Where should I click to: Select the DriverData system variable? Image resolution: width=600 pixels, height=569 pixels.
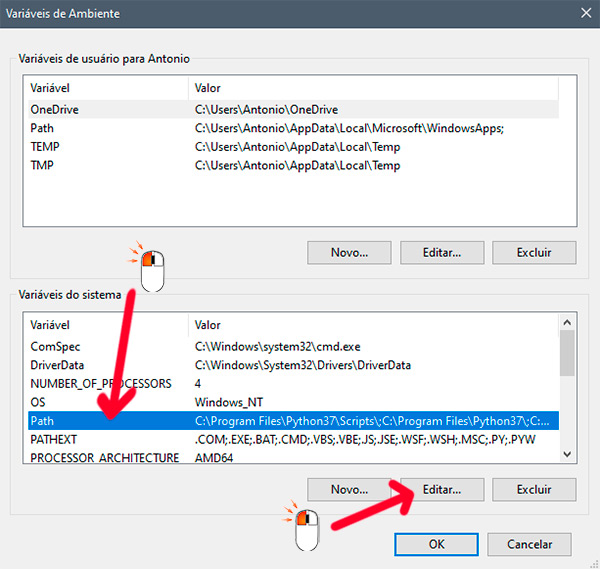(293, 365)
